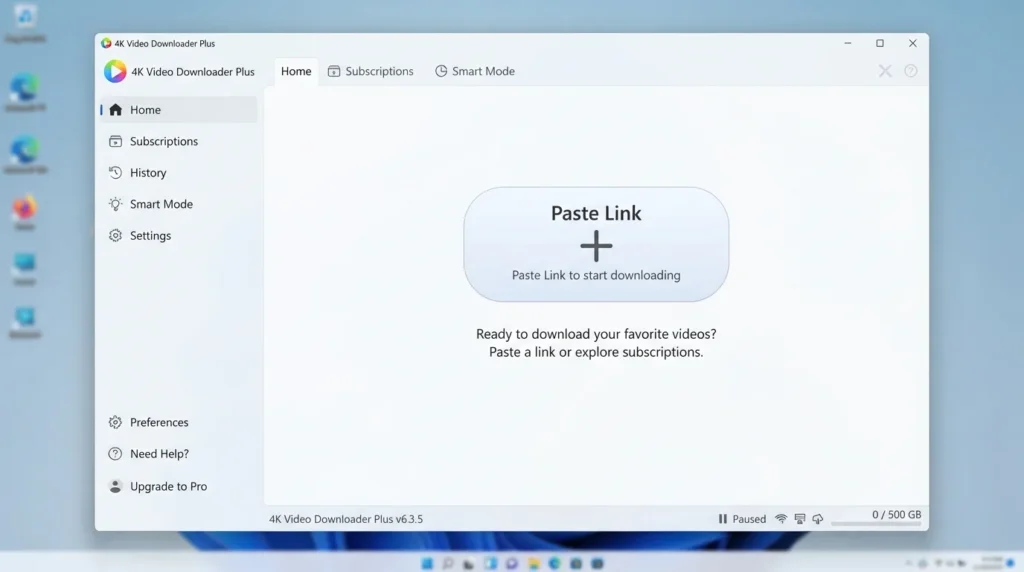Screen dimensions: 1024x572
Task: Click the large Paste Link button
Action: pos(596,244)
